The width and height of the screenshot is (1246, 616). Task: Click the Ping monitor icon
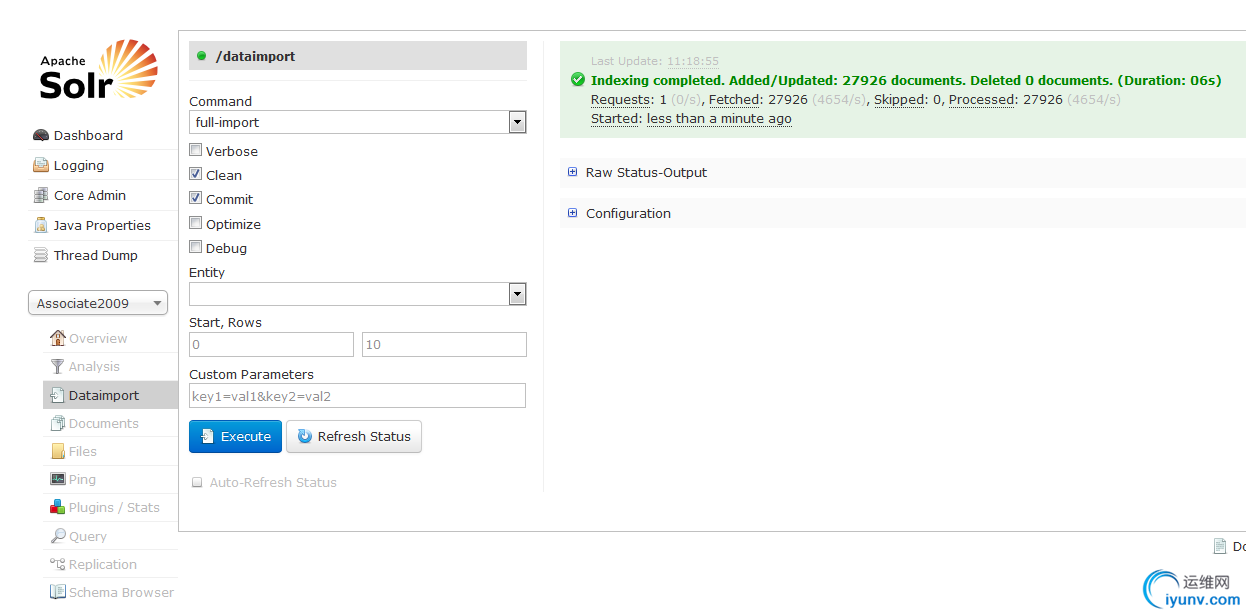click(x=58, y=479)
